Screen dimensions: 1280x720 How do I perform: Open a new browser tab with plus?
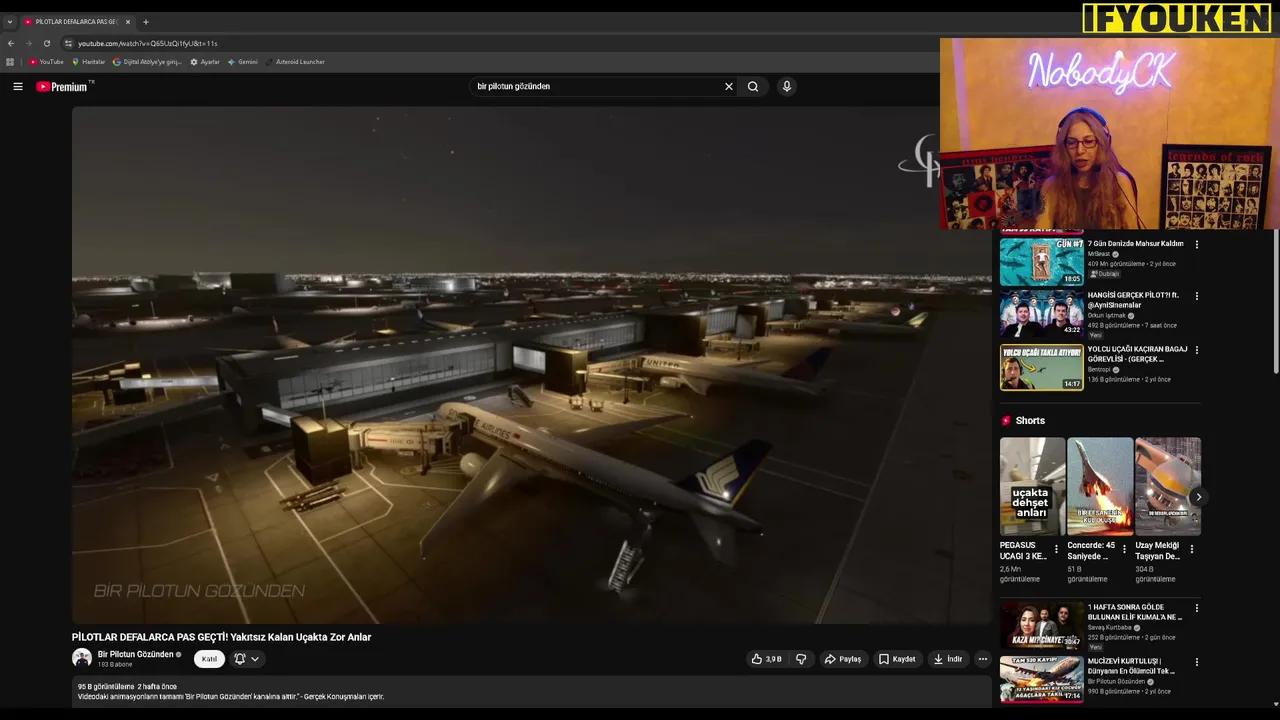145,21
